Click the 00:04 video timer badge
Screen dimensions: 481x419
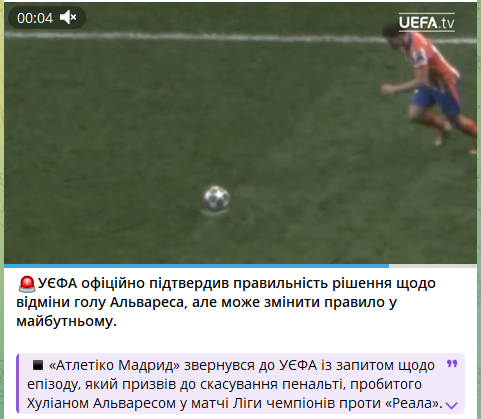click(47, 18)
